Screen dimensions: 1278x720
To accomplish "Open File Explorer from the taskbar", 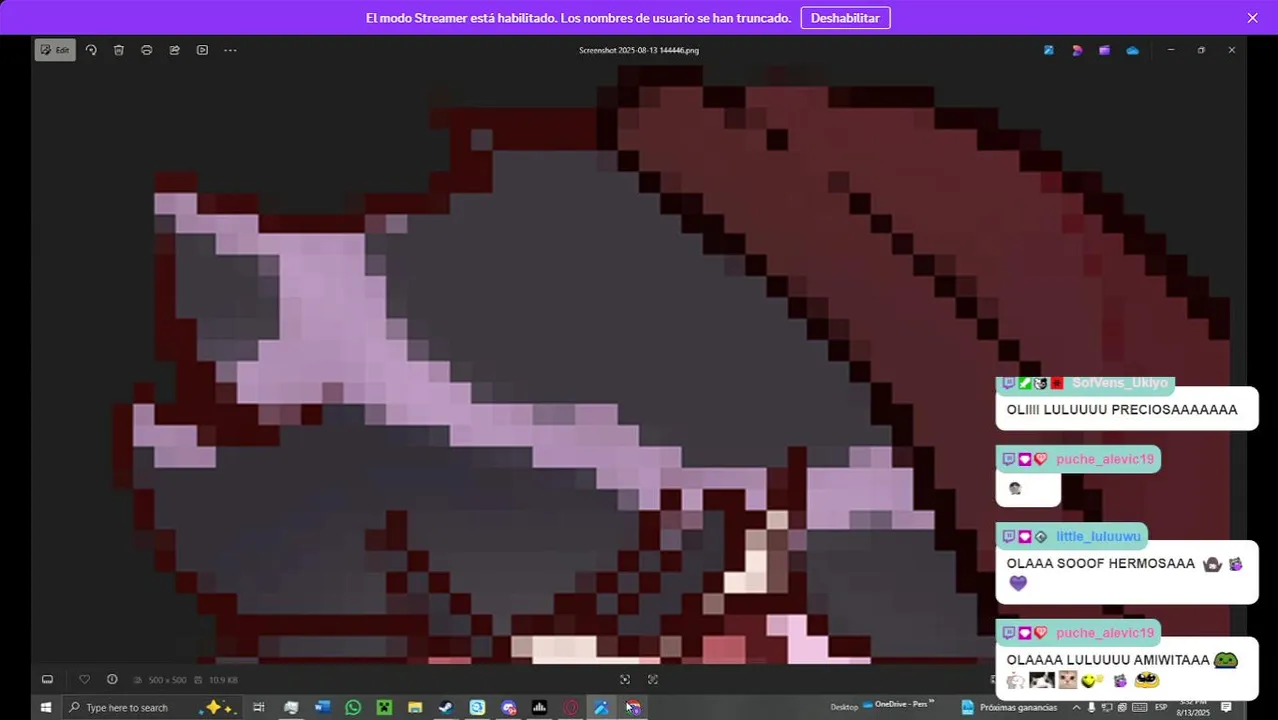I will 415,707.
